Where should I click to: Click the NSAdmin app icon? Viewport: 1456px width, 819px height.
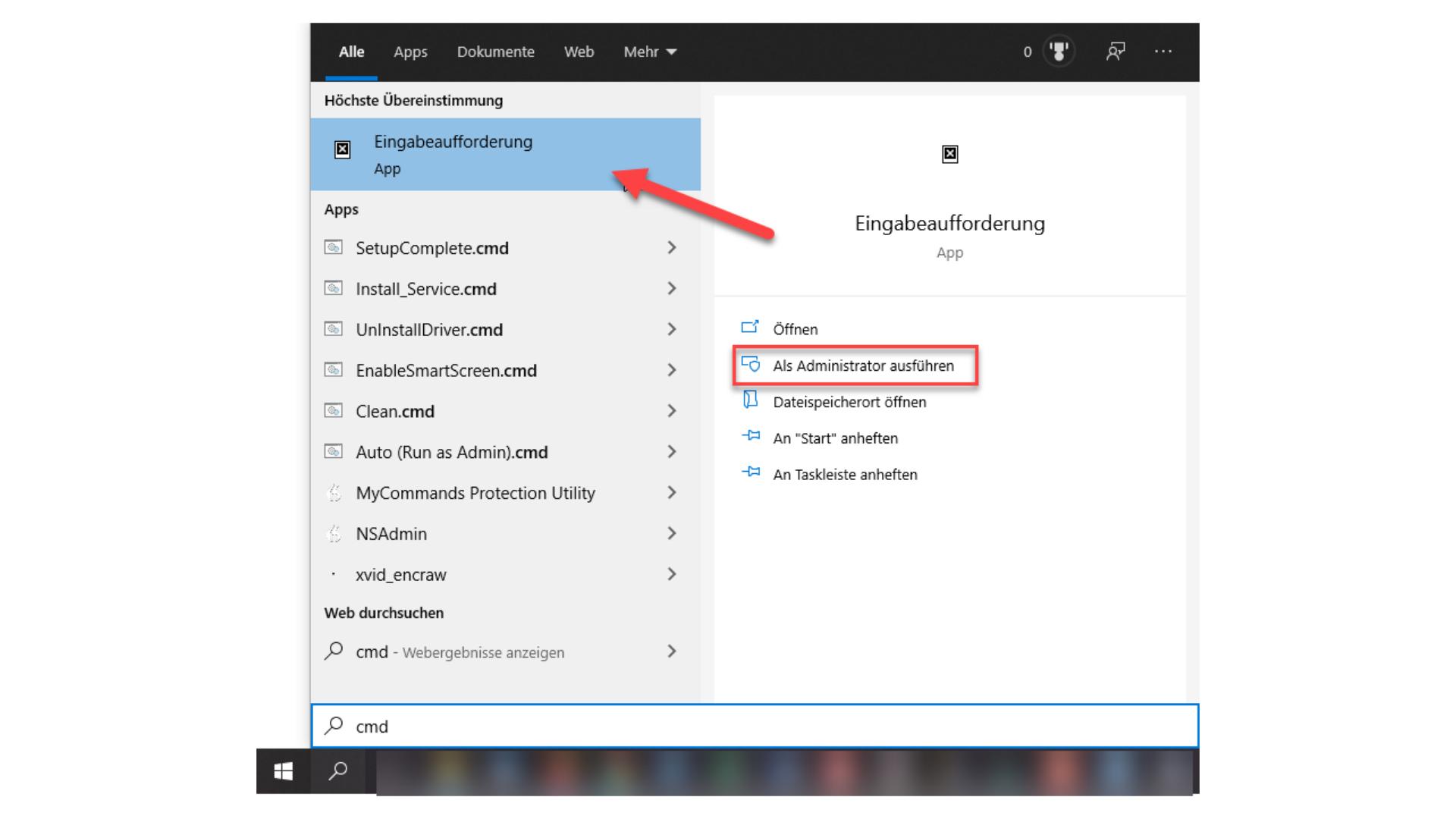click(x=335, y=533)
